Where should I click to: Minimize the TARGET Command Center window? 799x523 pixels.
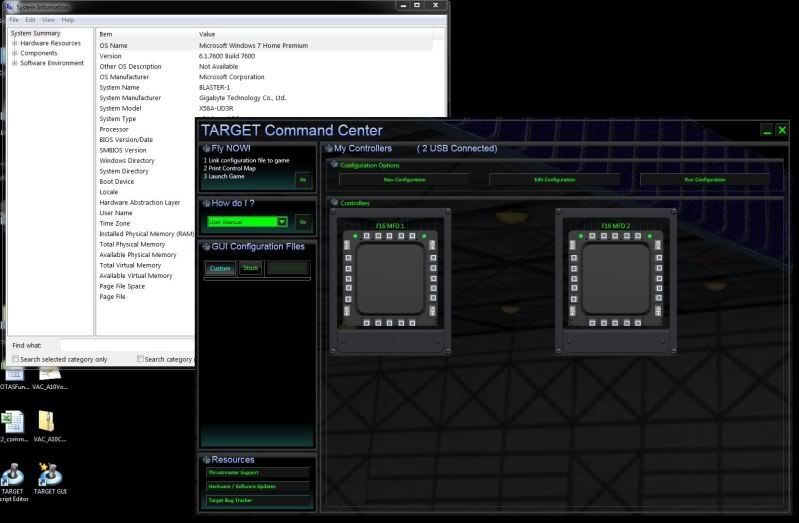(x=767, y=130)
